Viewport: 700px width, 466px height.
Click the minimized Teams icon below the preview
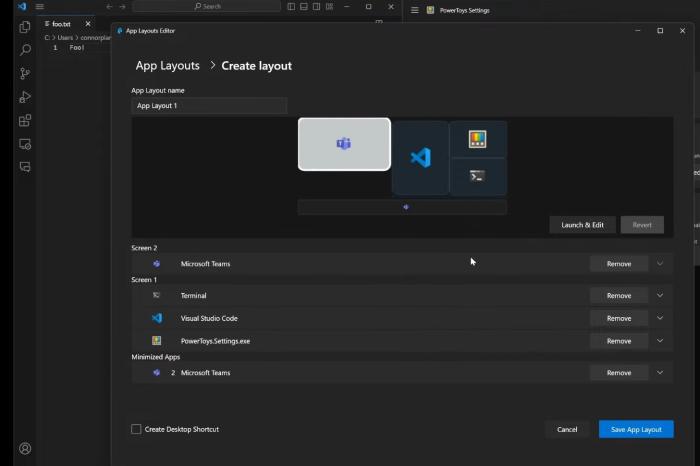(x=406, y=207)
